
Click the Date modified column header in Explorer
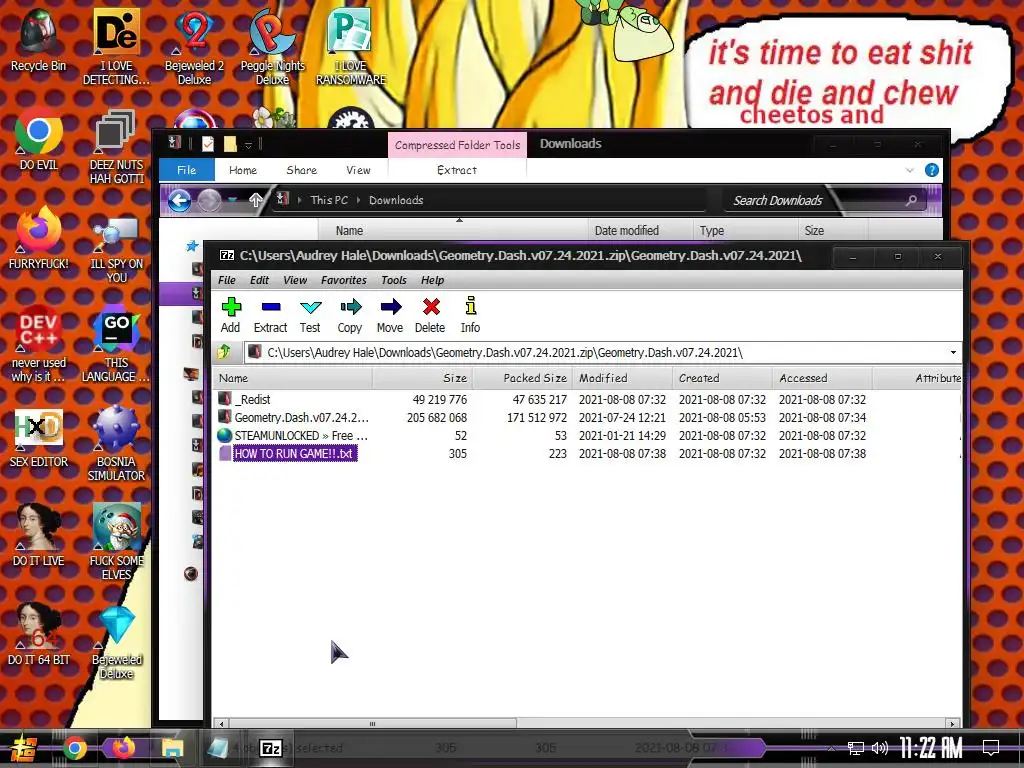pyautogui.click(x=626, y=231)
